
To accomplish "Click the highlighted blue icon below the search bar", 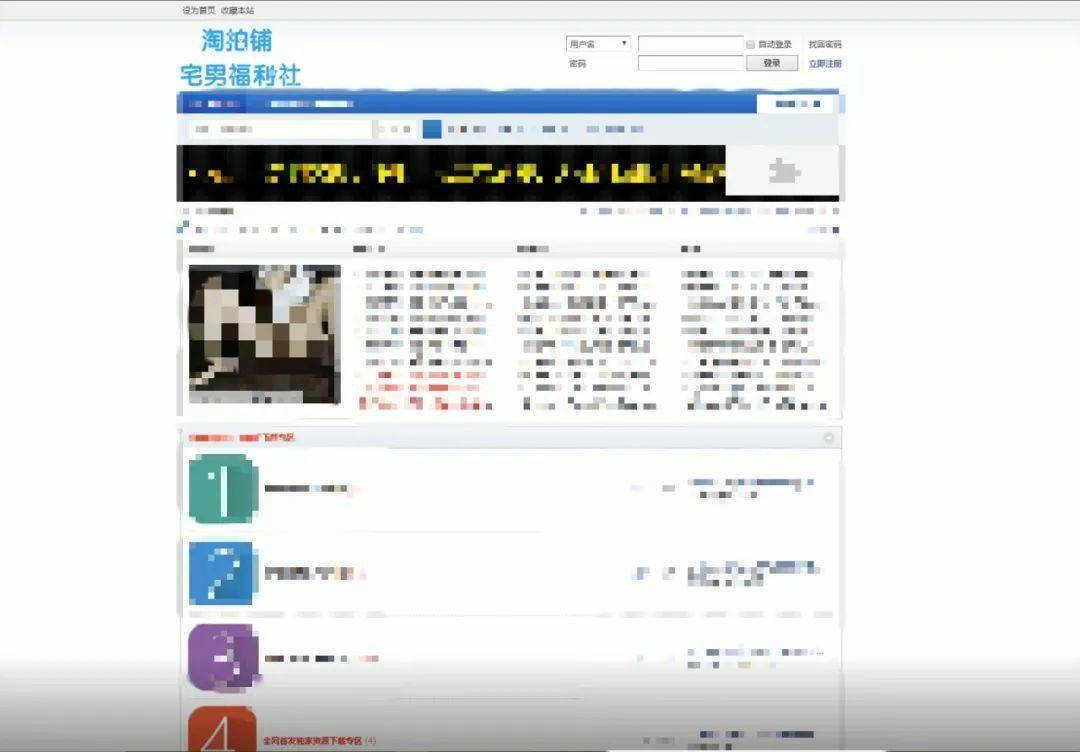I will coord(432,129).
